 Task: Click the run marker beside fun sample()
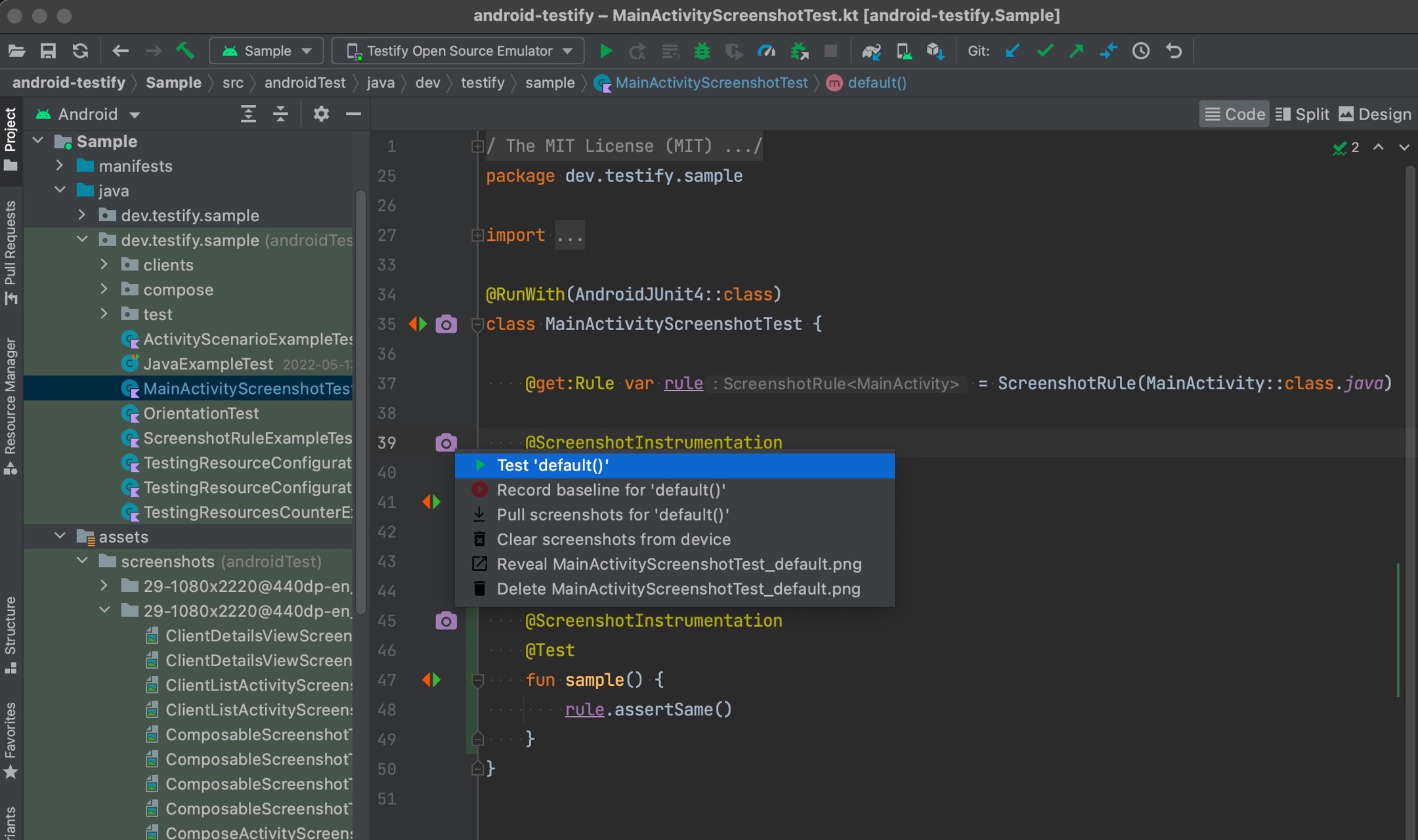[431, 680]
